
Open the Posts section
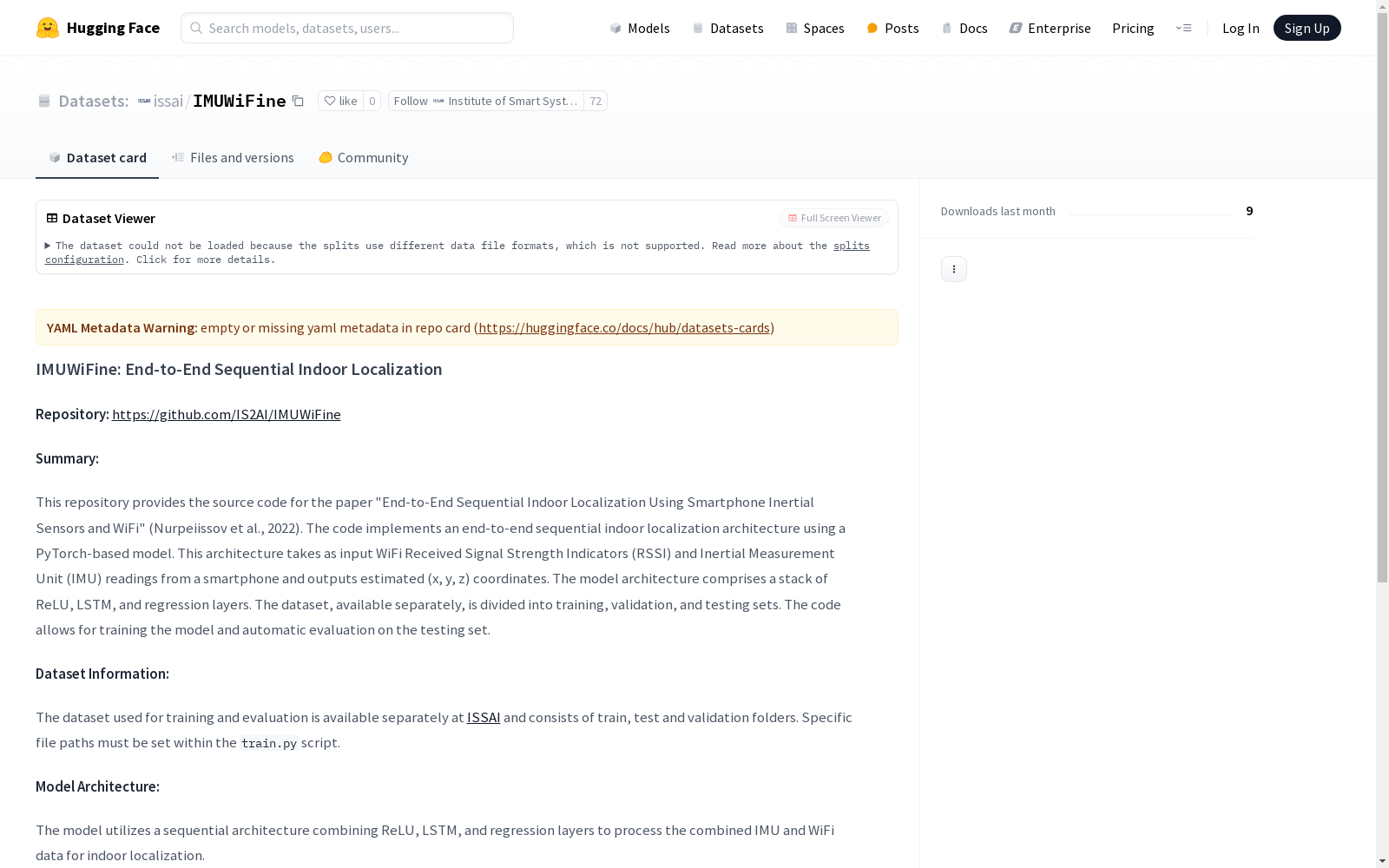tap(892, 28)
